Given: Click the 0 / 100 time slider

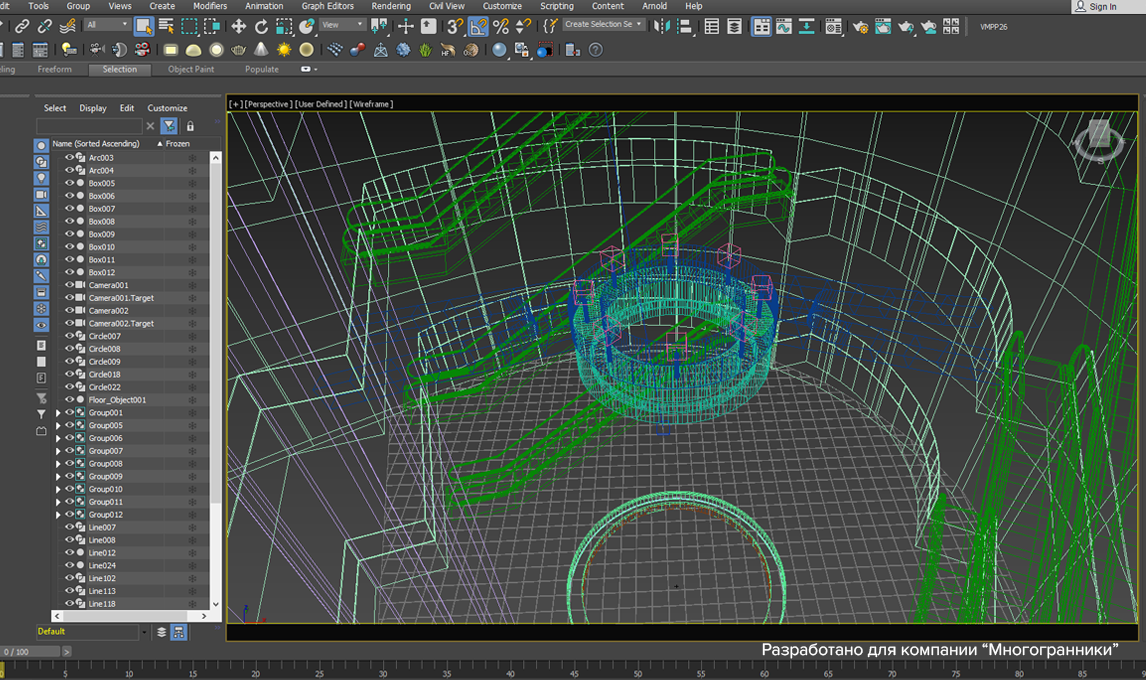Looking at the screenshot, I should click(31, 651).
